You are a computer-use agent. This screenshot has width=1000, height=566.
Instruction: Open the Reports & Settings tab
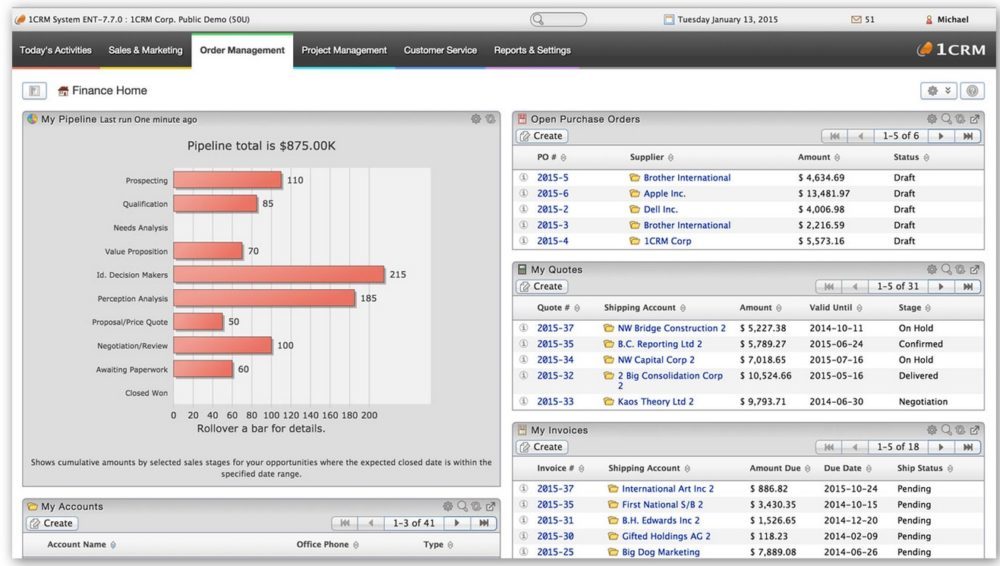click(532, 50)
